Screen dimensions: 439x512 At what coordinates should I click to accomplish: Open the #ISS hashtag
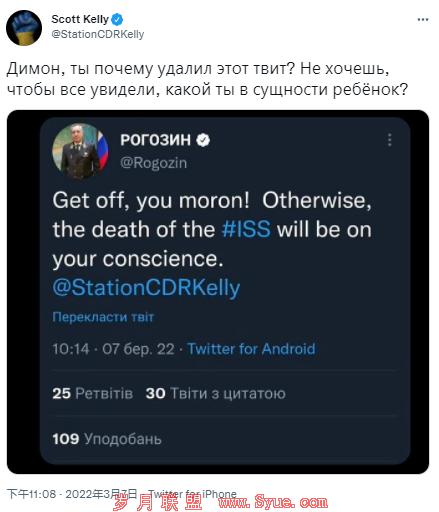point(246,229)
